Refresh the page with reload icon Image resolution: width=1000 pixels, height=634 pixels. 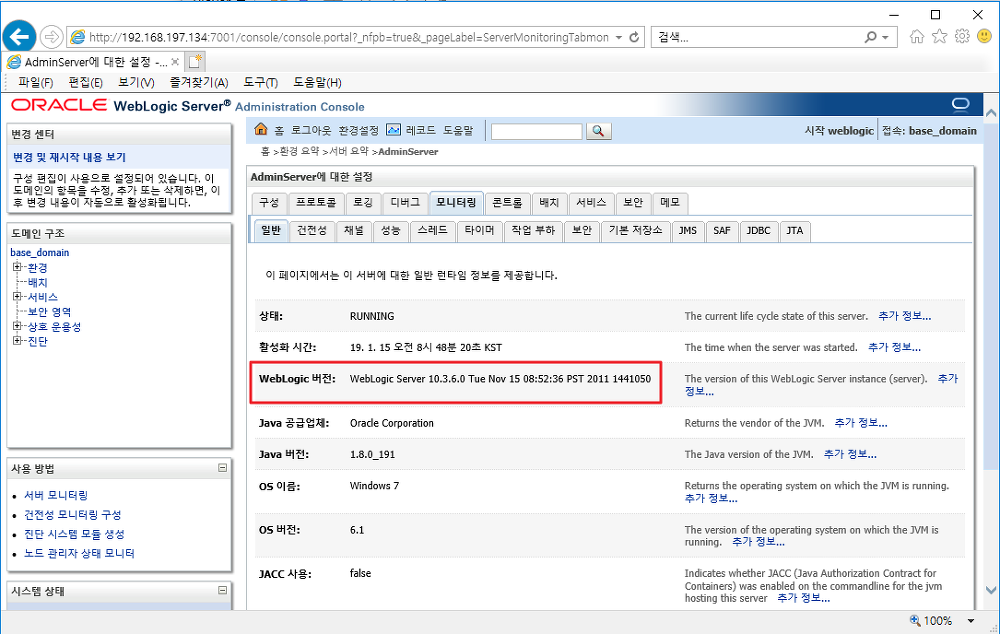[634, 37]
